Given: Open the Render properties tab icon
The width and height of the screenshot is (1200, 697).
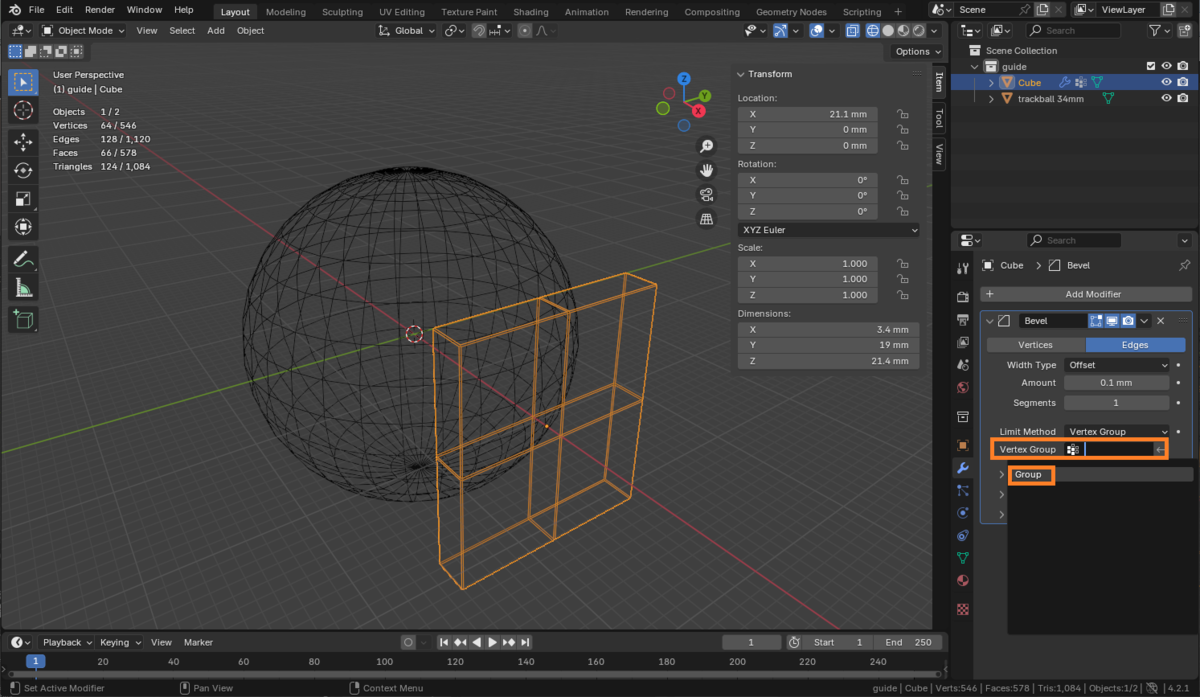Looking at the screenshot, I should click(963, 297).
